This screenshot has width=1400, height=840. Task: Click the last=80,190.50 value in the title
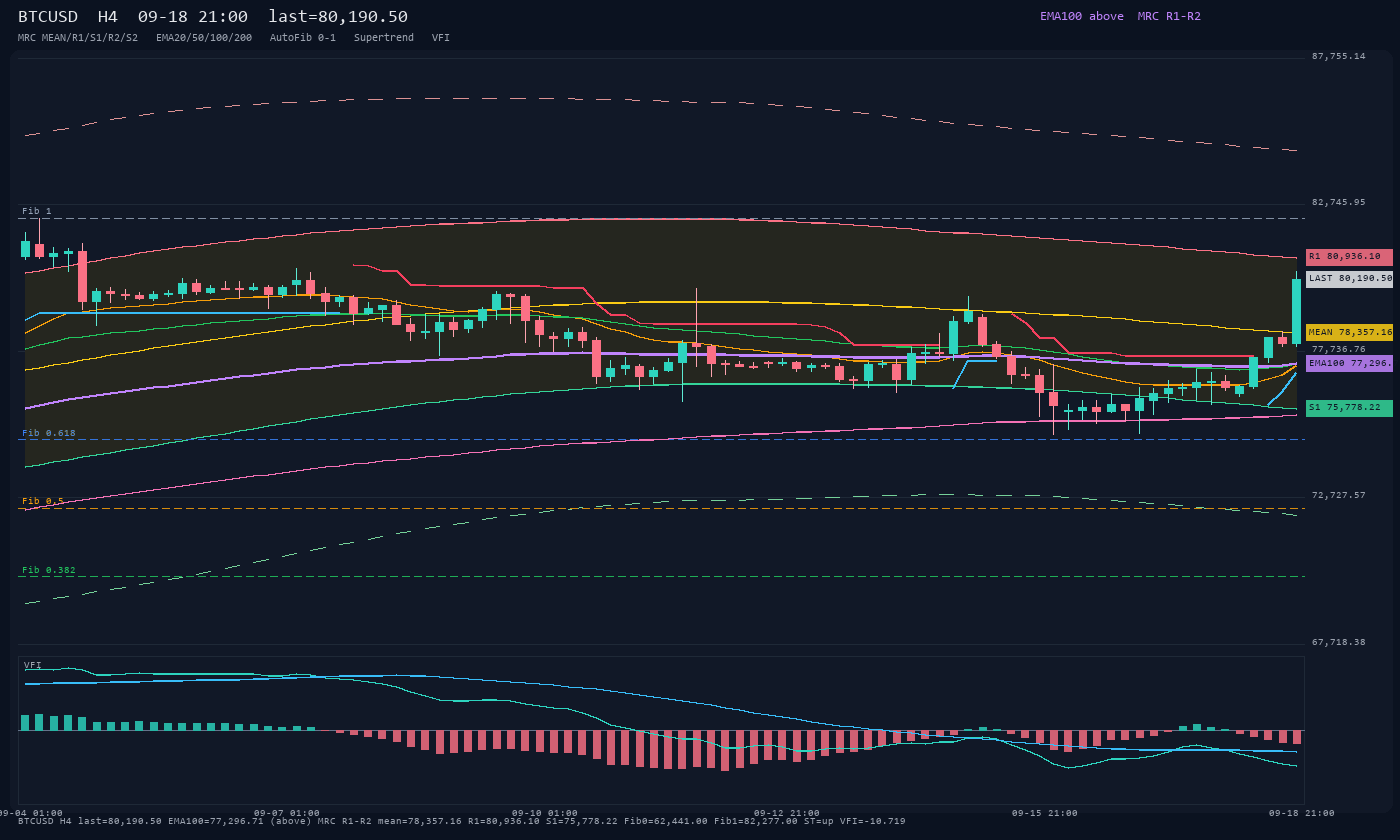[338, 17]
